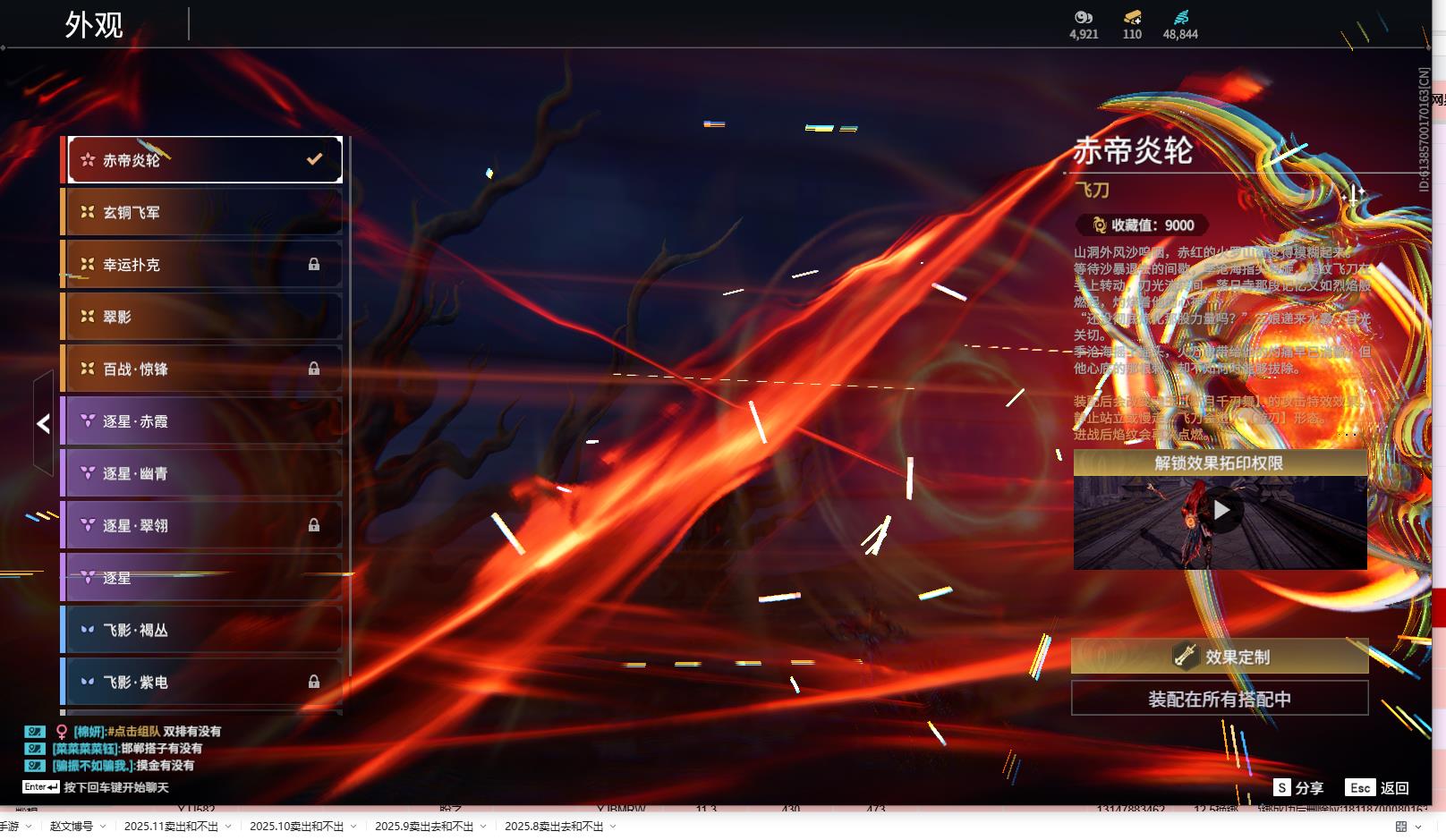
Task: Click the blue rarity icon beside 飞影·褐丛
Action: (x=88, y=630)
